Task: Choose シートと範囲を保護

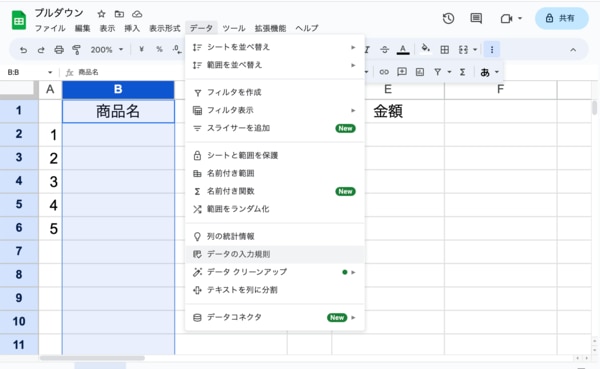Action: [274, 155]
